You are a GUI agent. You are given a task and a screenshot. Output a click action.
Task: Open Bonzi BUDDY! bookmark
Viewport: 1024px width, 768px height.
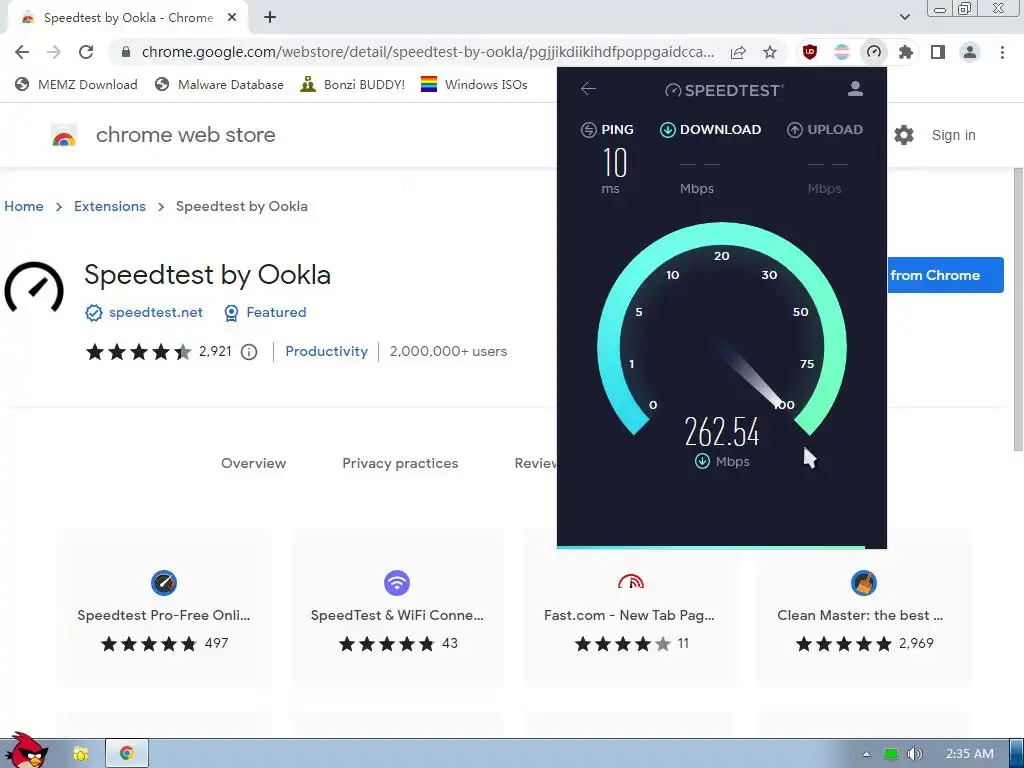pos(353,85)
